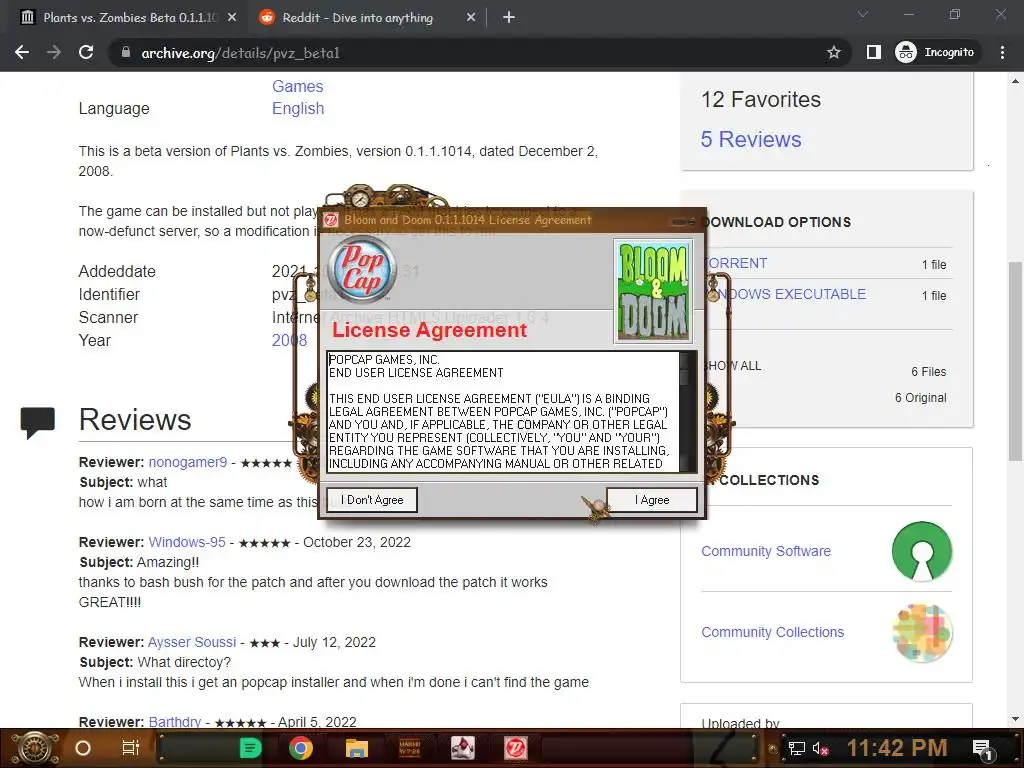Open Chrome from the taskbar

(301, 748)
